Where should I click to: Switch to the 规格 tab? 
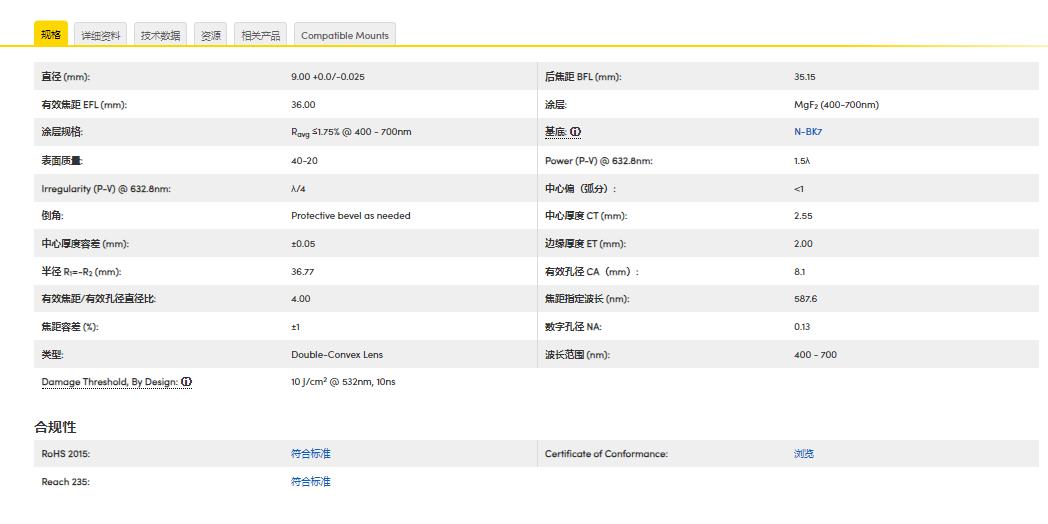coord(51,35)
